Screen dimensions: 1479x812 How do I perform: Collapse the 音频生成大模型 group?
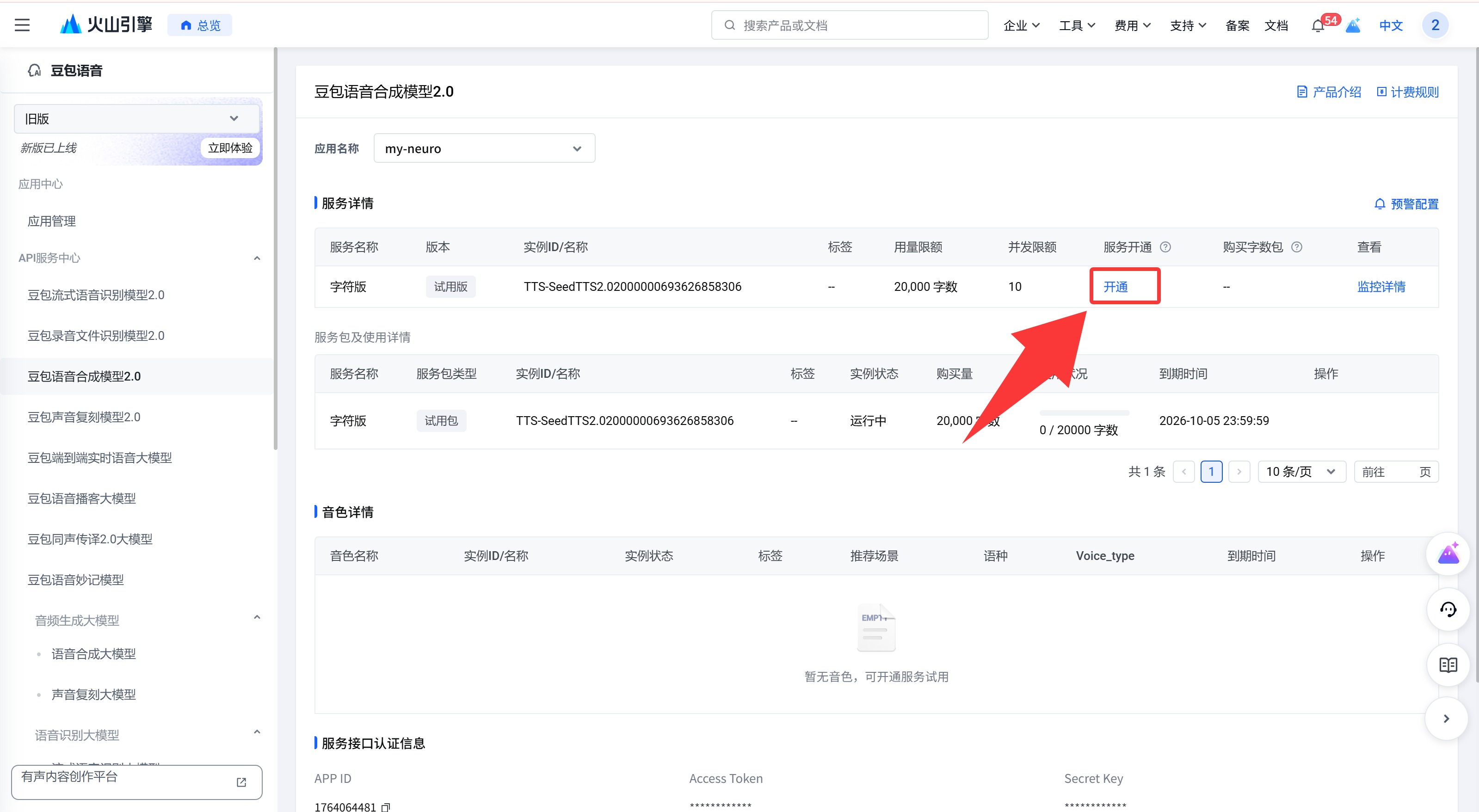(257, 617)
